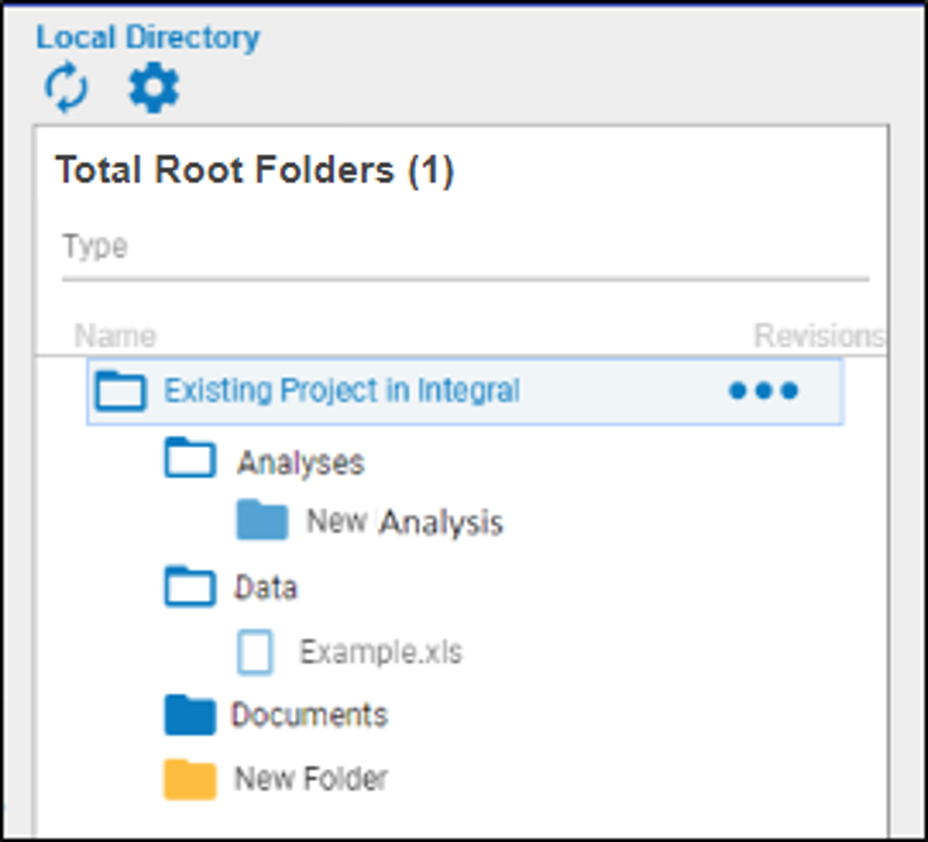This screenshot has height=842, width=928.
Task: Click the Documents folder icon
Action: tap(190, 715)
